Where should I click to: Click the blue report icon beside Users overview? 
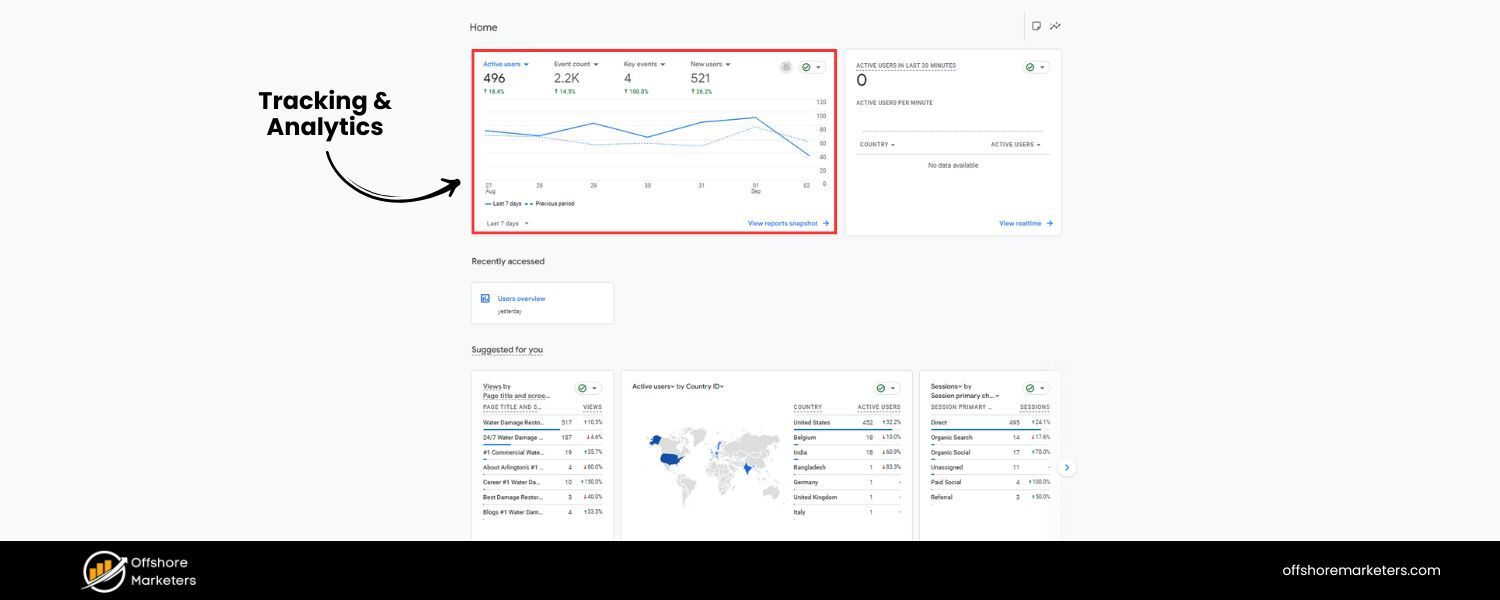click(484, 298)
